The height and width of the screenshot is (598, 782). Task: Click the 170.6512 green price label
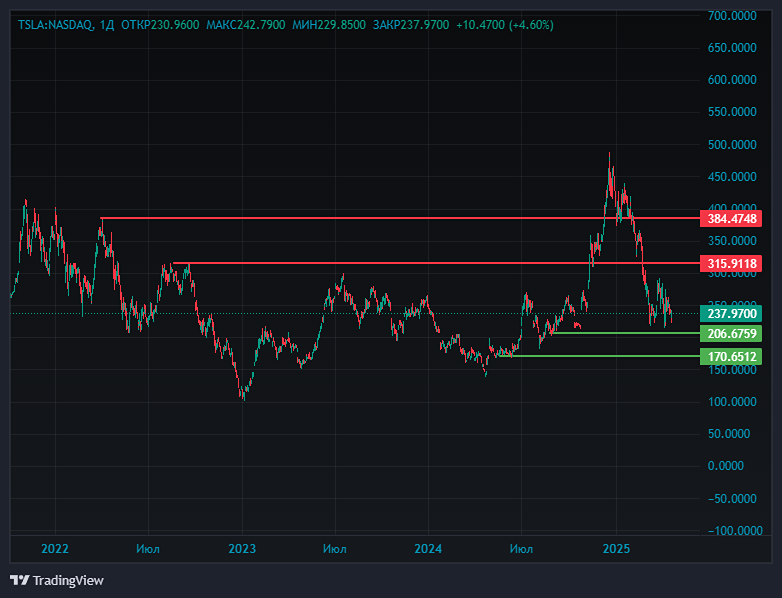pyautogui.click(x=731, y=357)
